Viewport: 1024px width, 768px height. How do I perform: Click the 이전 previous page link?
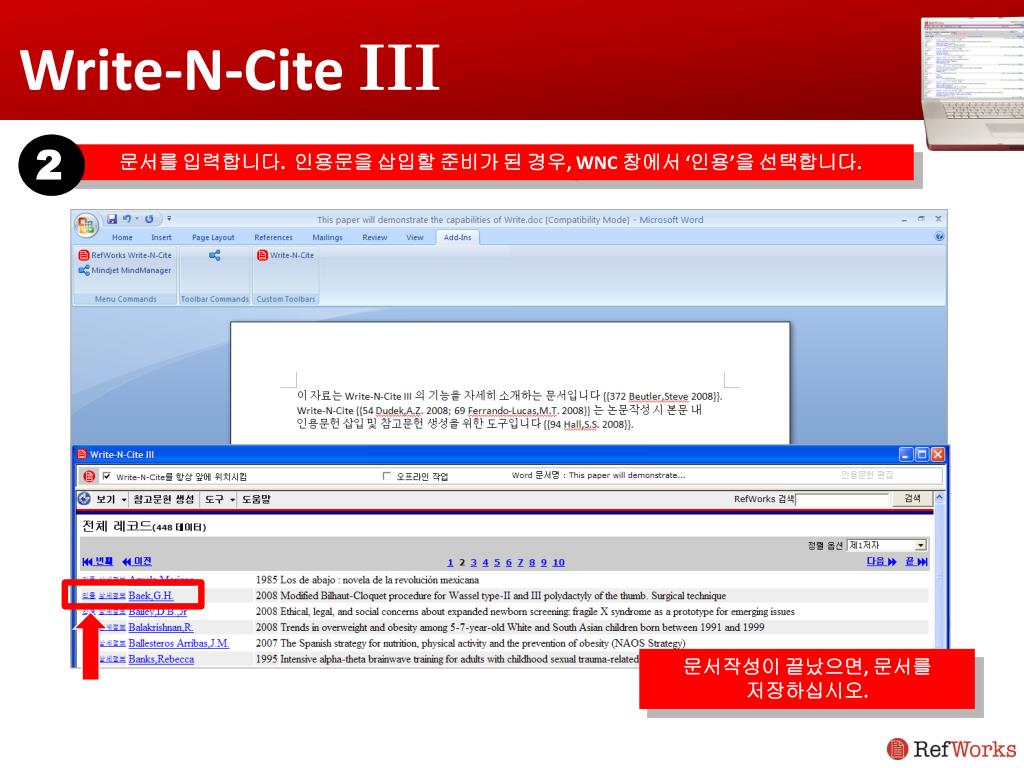point(137,562)
